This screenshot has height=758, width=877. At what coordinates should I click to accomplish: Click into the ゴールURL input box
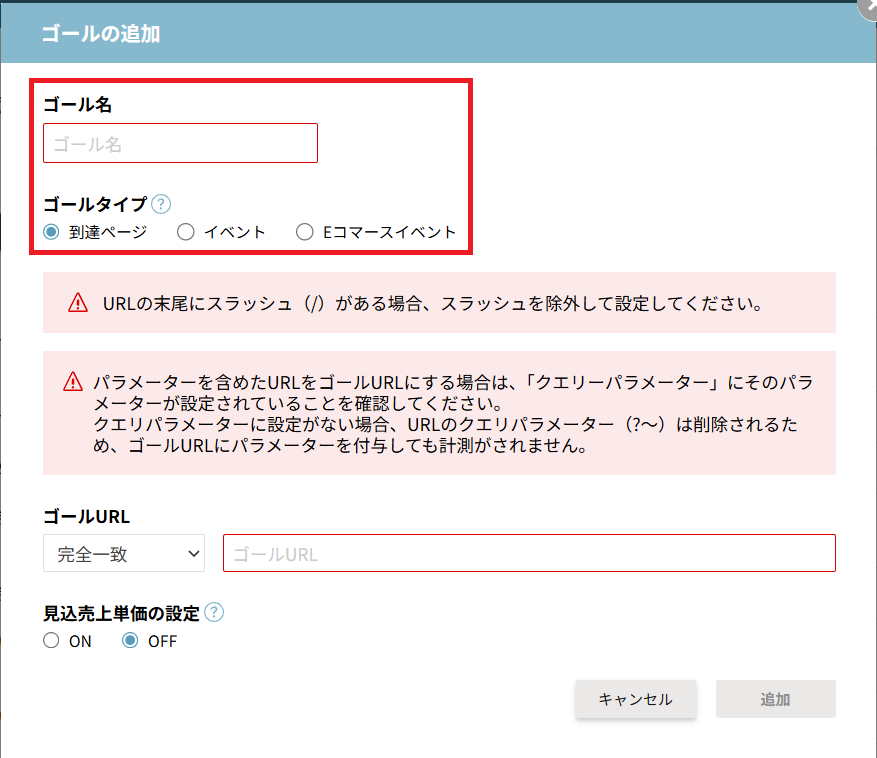529,553
